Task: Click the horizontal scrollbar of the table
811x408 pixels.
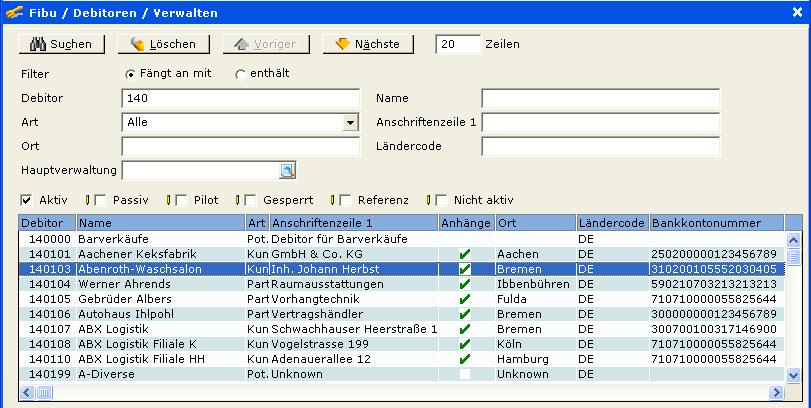Action: (x=400, y=389)
